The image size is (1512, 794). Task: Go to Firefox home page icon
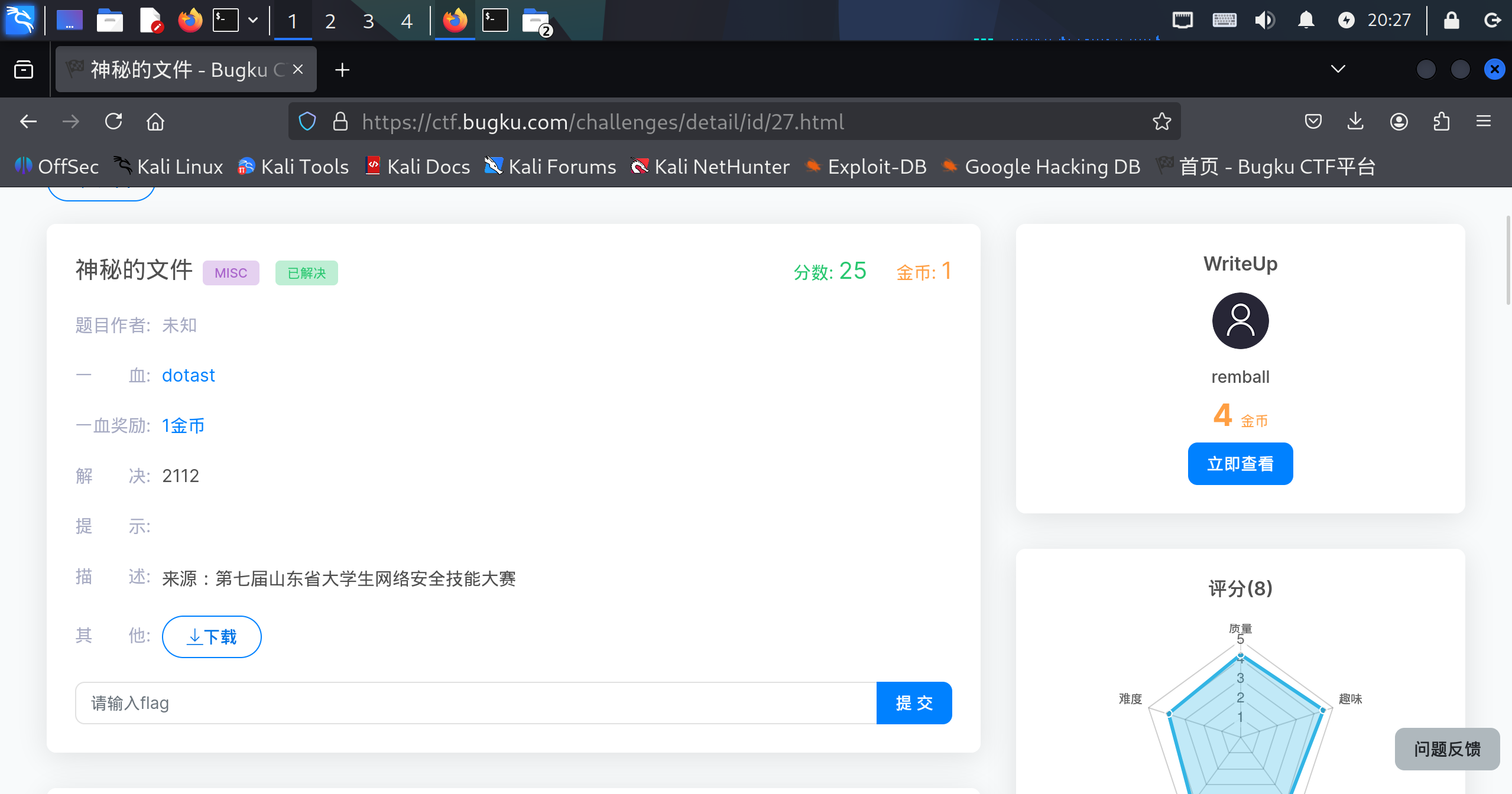coord(155,122)
